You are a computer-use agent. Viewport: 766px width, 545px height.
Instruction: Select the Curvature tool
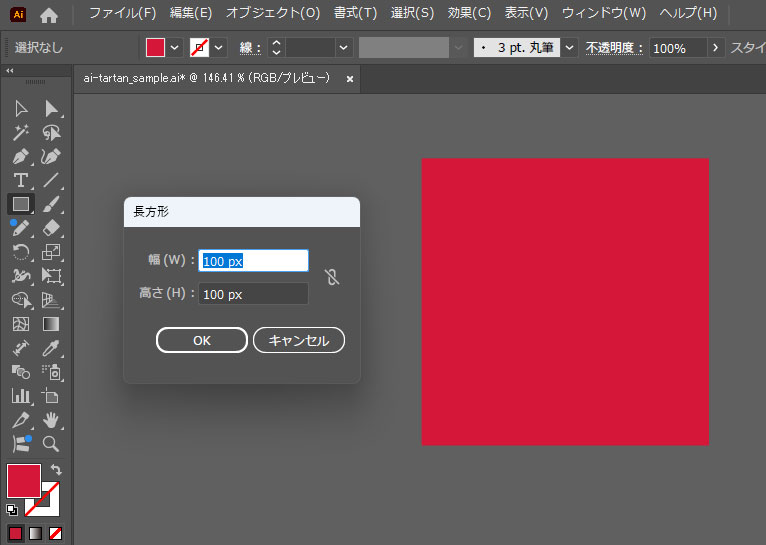tap(51, 156)
